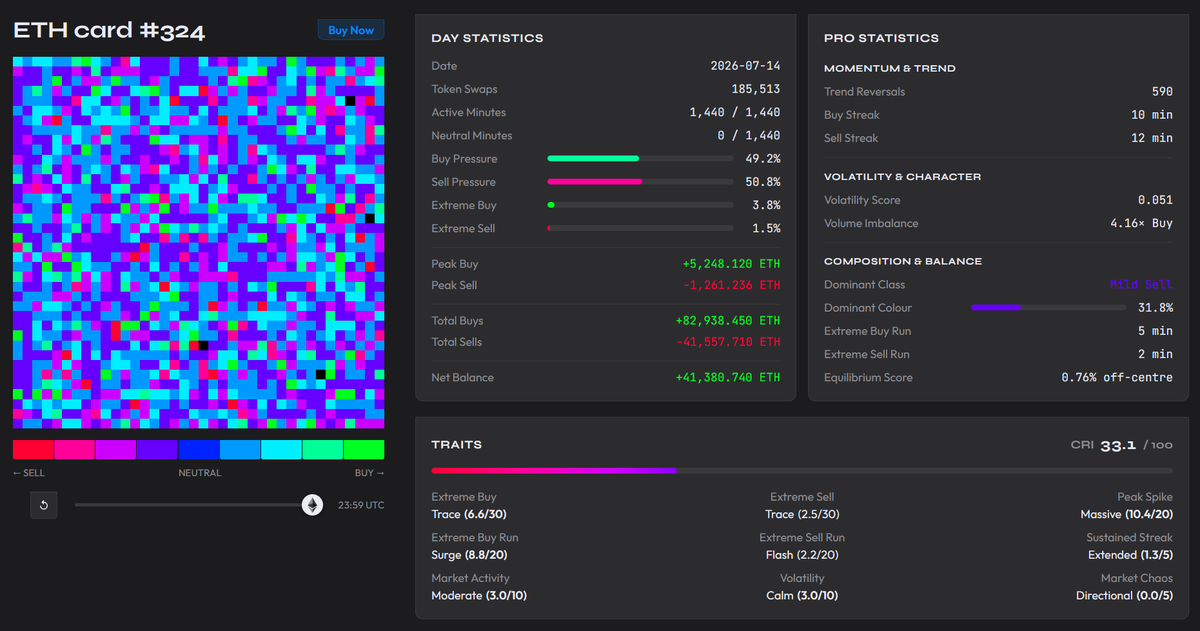The height and width of the screenshot is (631, 1200).
Task: Click the TRAITS heading
Action: (456, 445)
